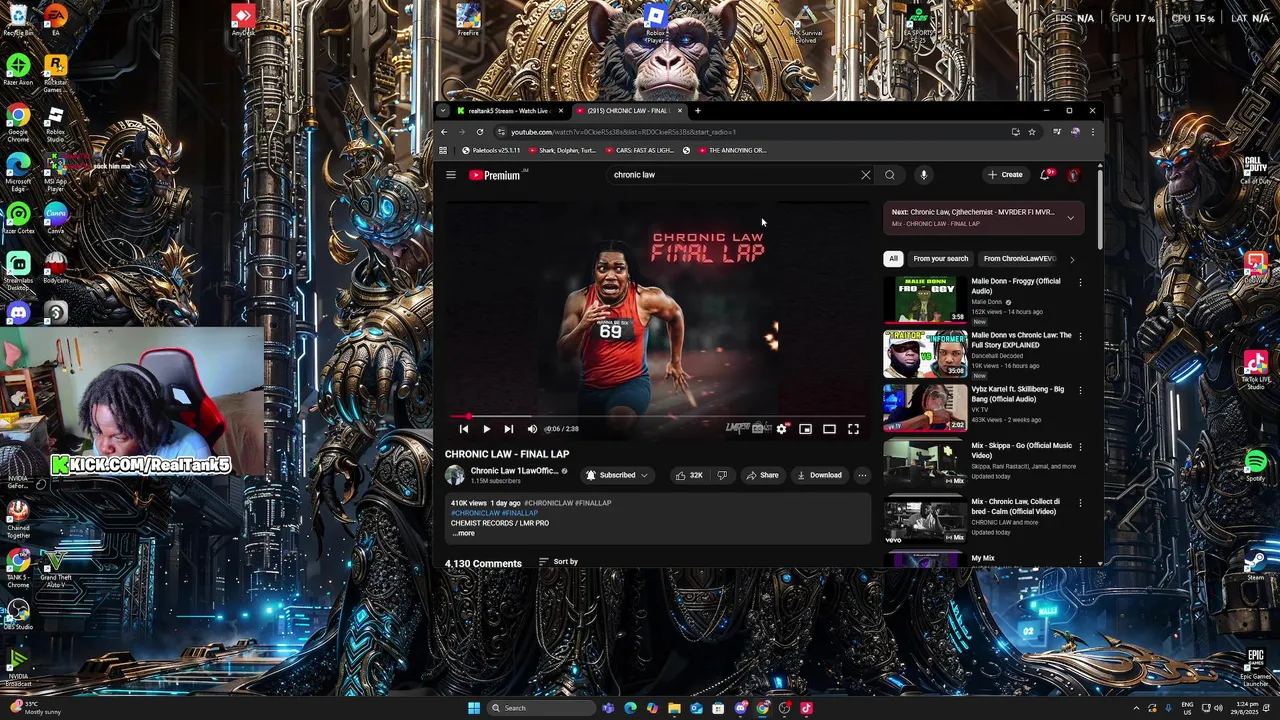
Task: Open the comments Sort by menu
Action: [x=559, y=562]
